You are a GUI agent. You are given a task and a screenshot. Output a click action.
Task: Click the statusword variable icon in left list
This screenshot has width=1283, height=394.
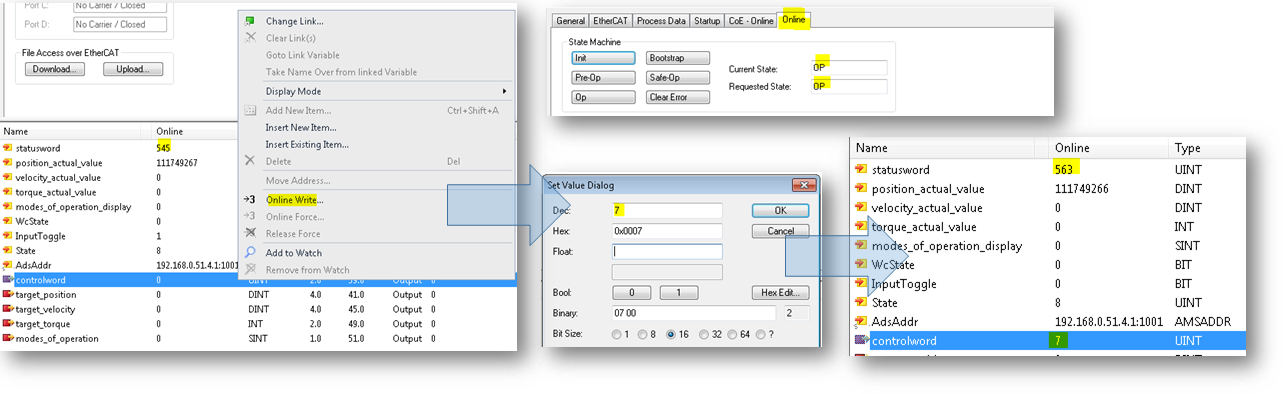[8, 148]
